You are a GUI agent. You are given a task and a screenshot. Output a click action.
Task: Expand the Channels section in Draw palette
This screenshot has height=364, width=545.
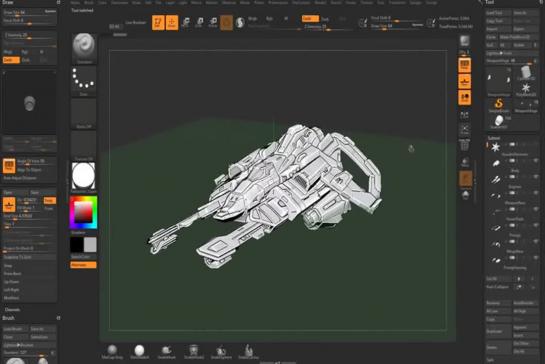coord(13,310)
